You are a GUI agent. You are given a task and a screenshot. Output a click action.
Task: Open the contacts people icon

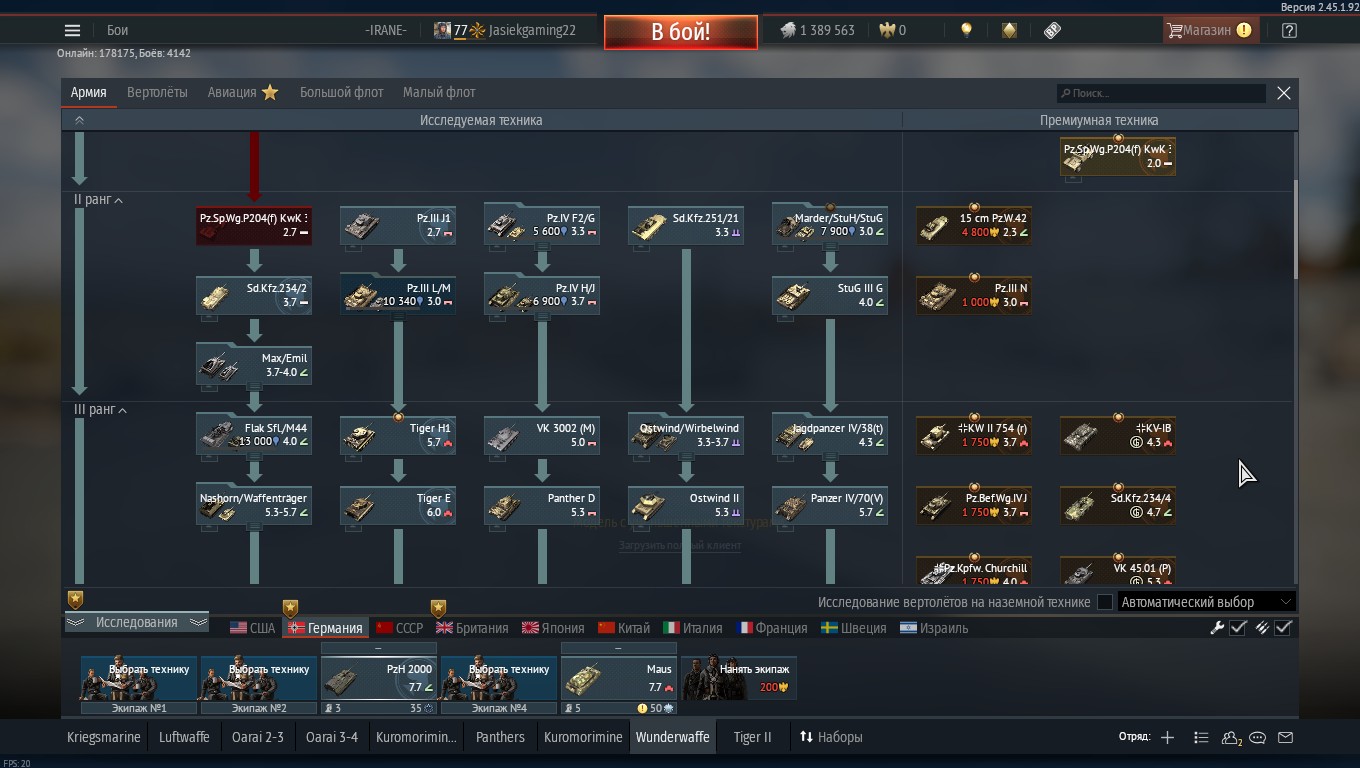pos(1231,738)
